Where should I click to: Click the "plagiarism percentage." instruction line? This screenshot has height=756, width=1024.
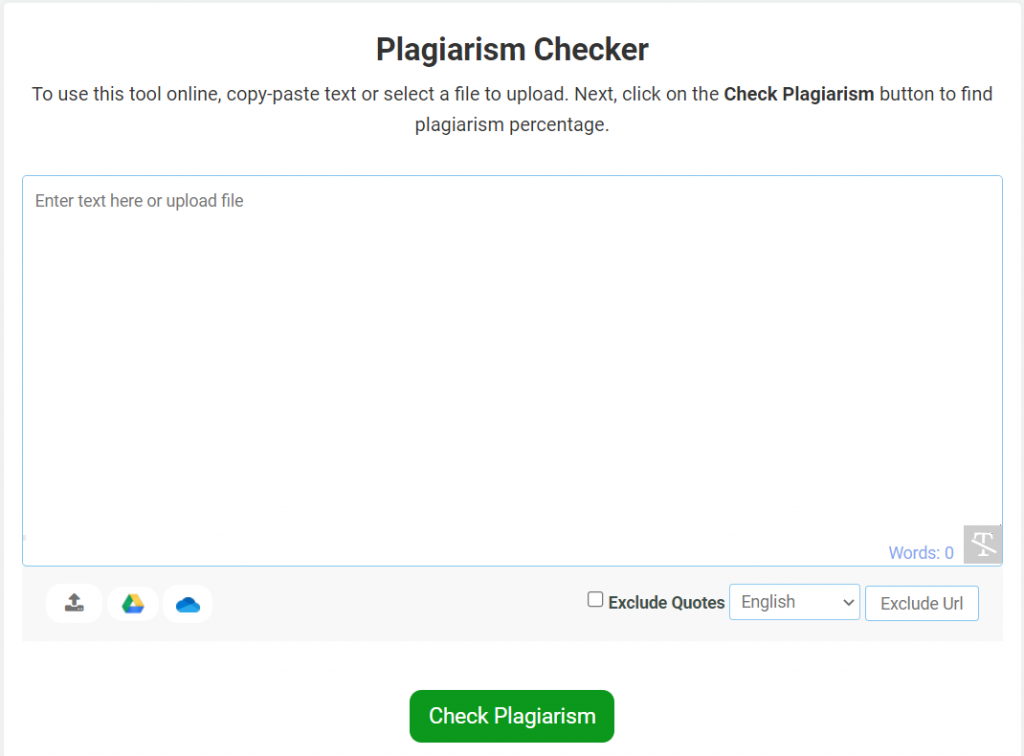tap(512, 126)
